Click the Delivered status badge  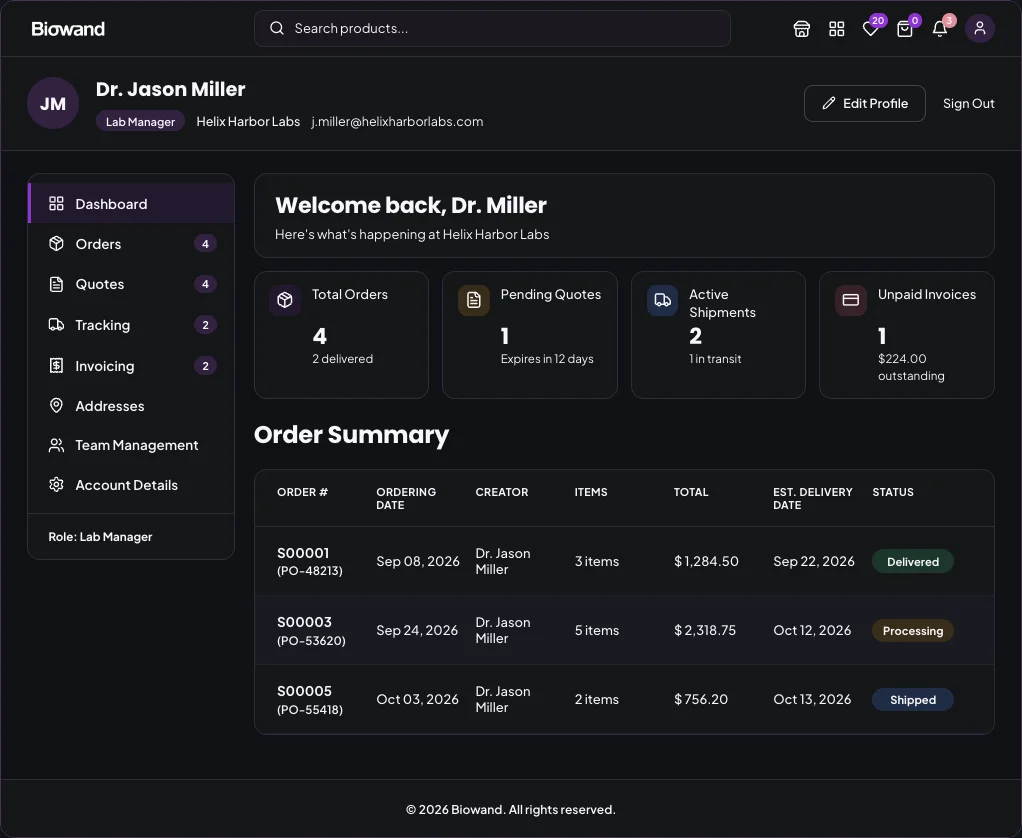point(912,561)
